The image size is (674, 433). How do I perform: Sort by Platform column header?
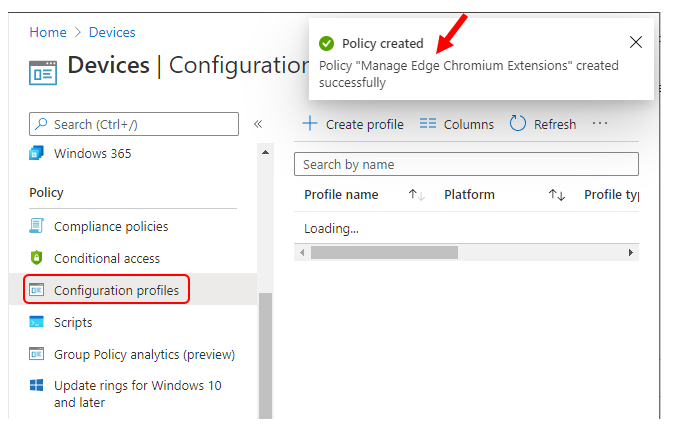click(x=469, y=195)
